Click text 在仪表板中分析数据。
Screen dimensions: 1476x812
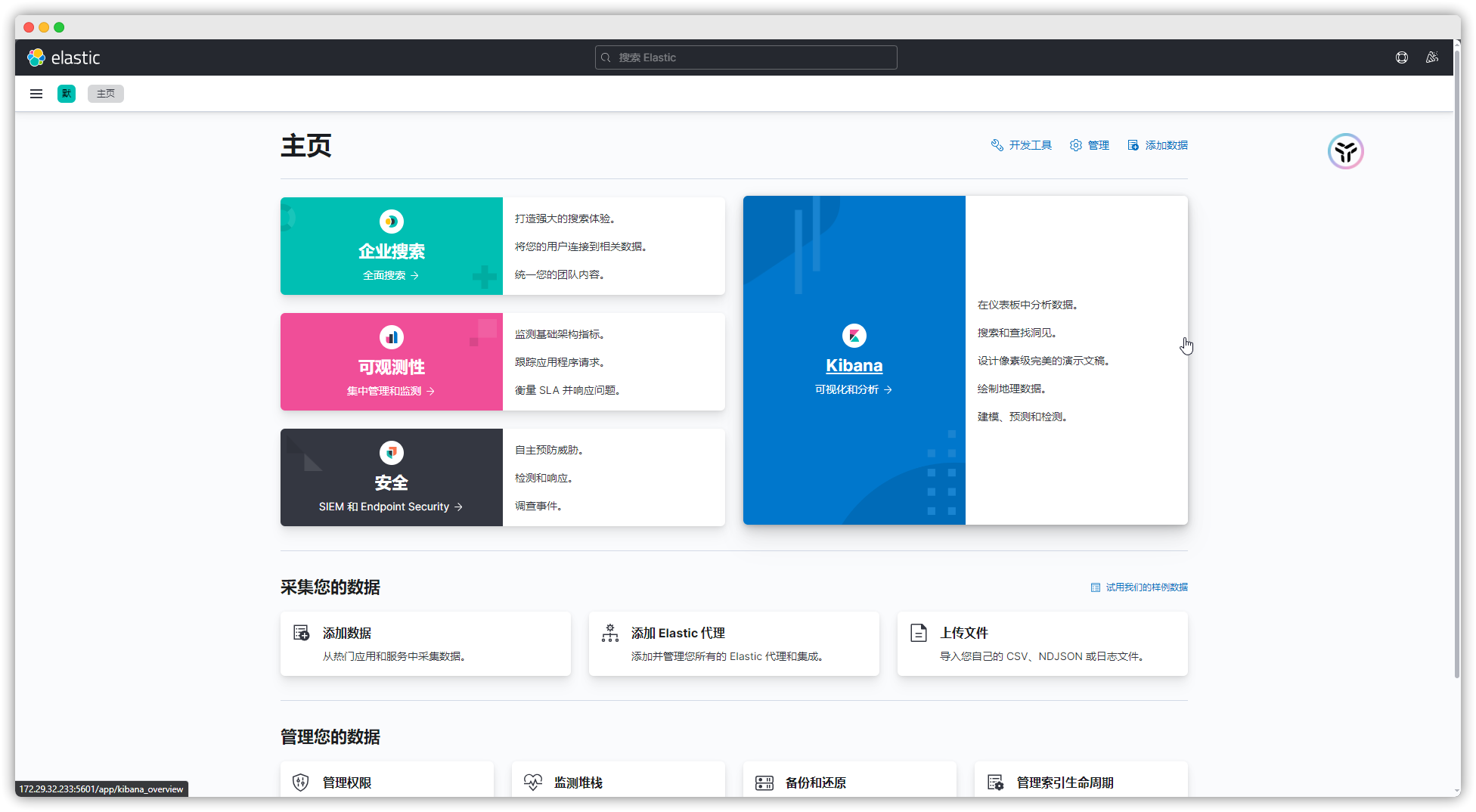click(x=1029, y=305)
